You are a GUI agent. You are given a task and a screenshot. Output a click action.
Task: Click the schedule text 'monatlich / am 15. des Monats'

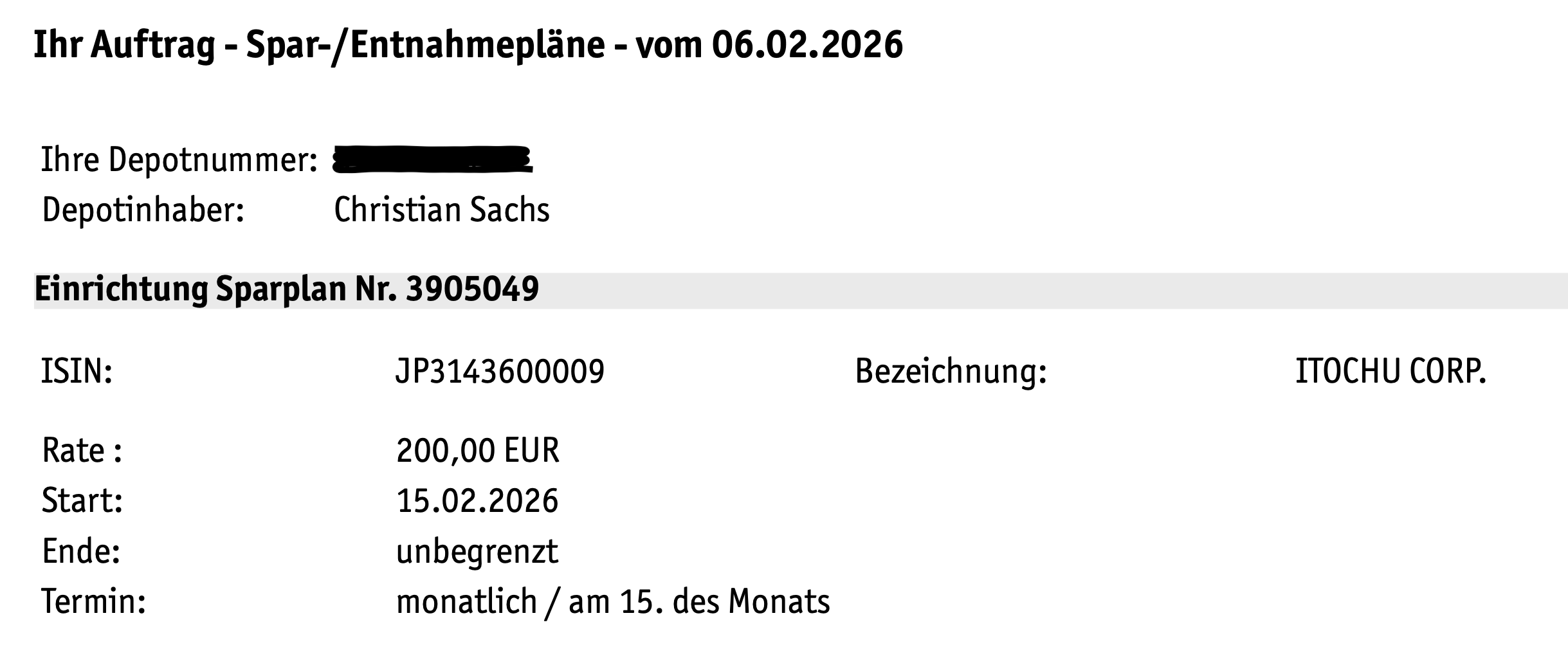point(612,602)
